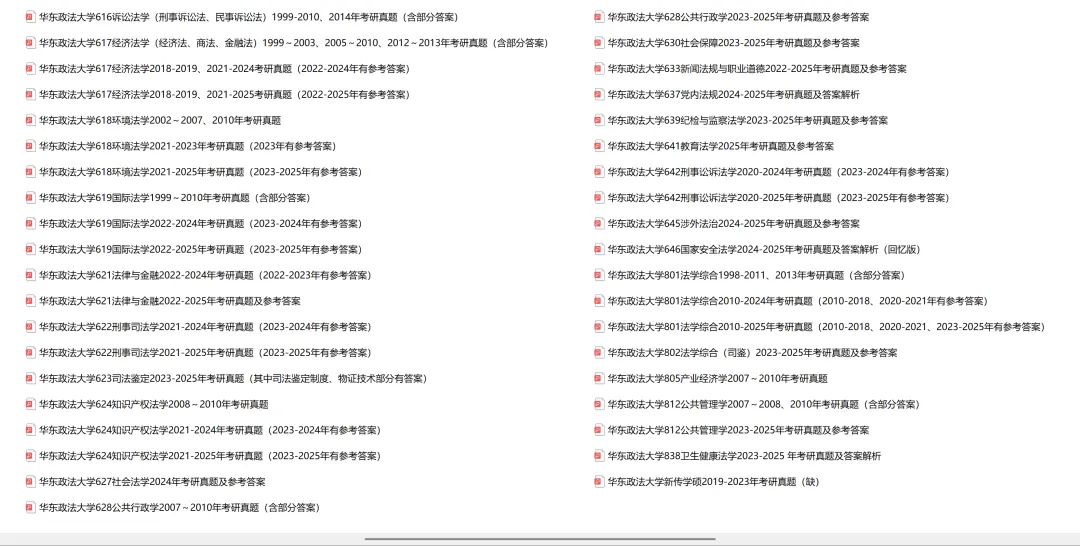The width and height of the screenshot is (1080, 546).
Task: Click the PDF icon of 633新闻法规与职业道德 file
Action: click(x=599, y=68)
